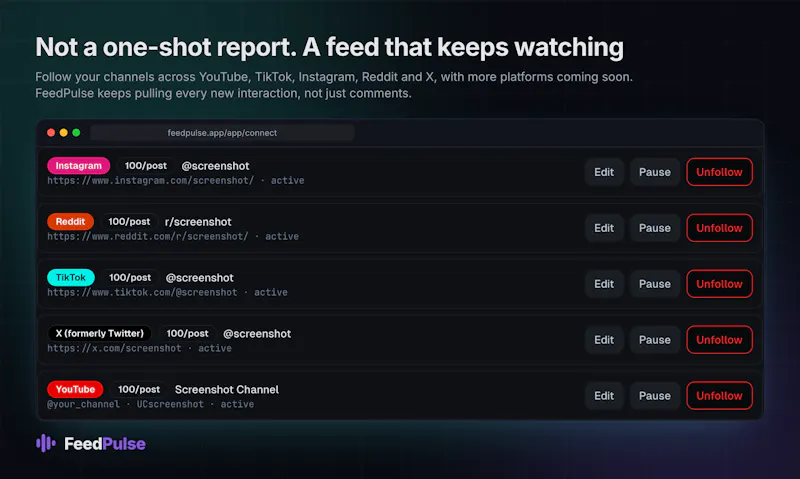This screenshot has width=800, height=479.
Task: Pause the TikTok @screenshot feed
Action: coord(655,284)
